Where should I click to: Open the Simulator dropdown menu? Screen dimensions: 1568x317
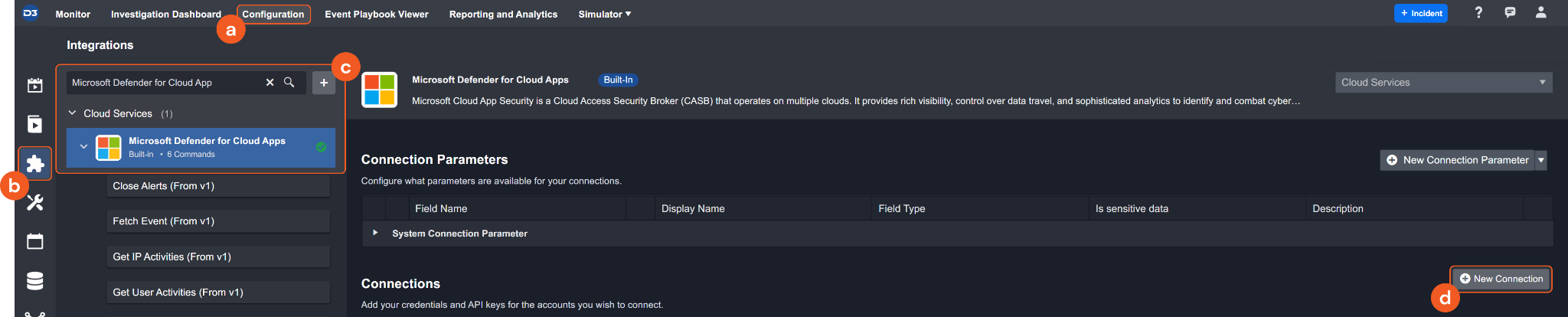click(604, 15)
